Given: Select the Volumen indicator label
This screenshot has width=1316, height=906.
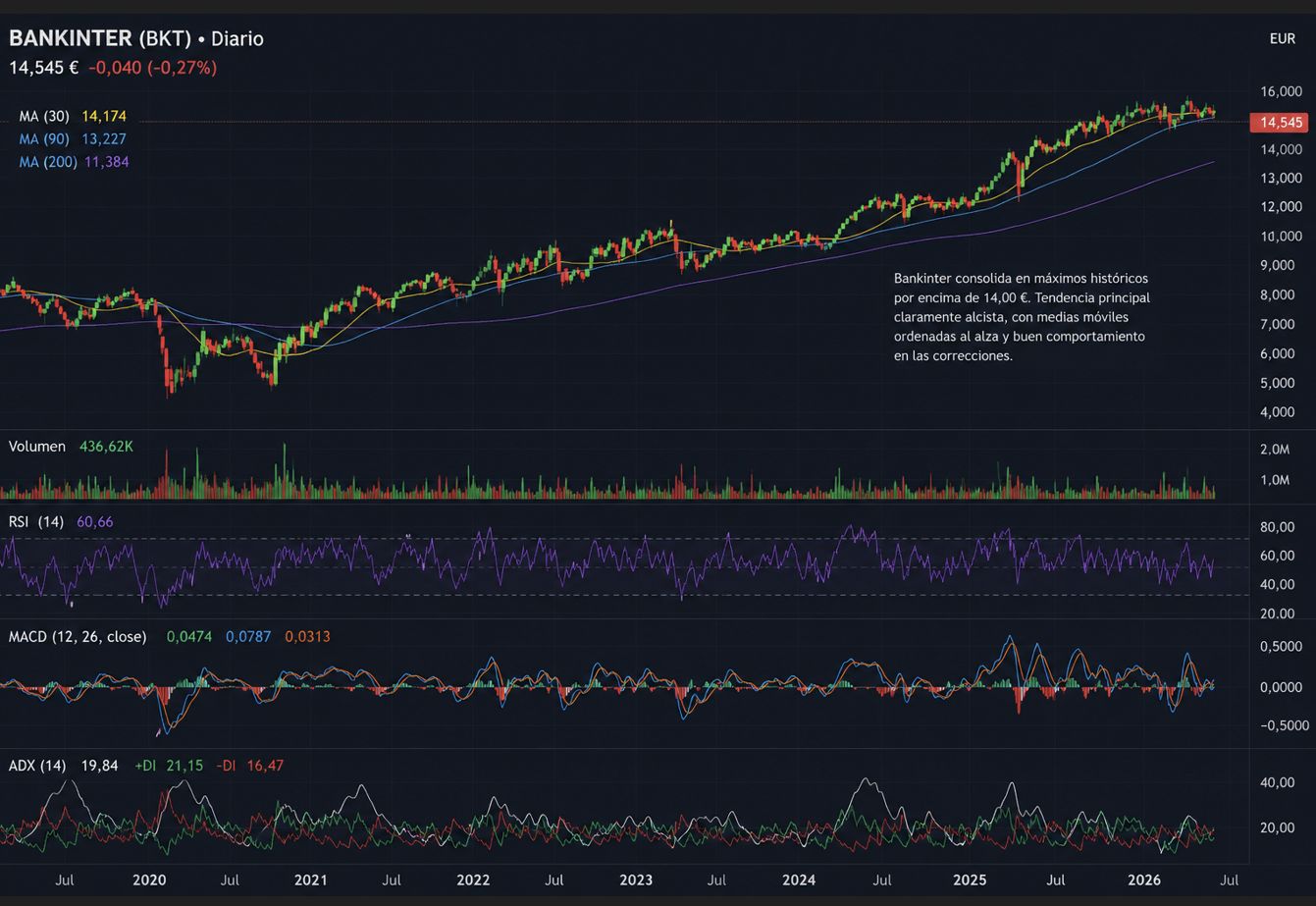Looking at the screenshot, I should [37, 447].
